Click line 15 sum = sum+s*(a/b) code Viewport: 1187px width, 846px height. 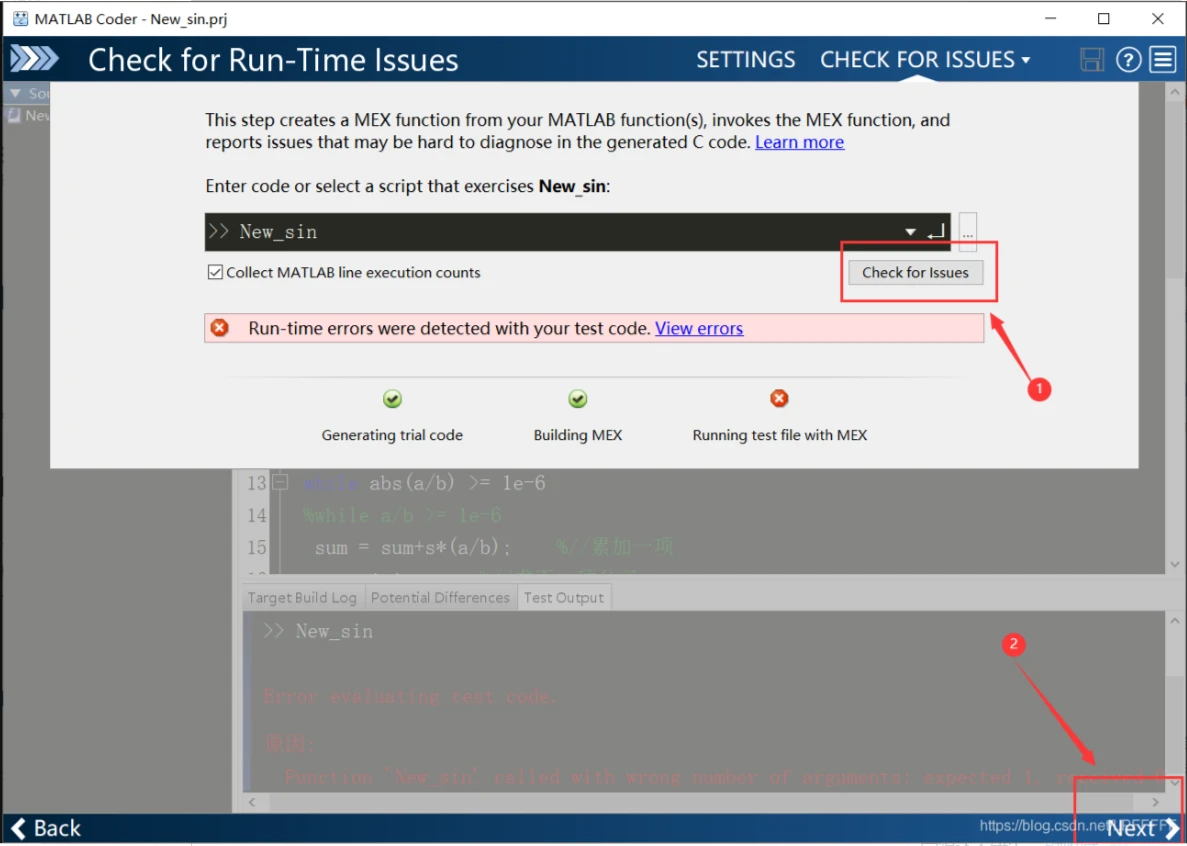click(413, 547)
